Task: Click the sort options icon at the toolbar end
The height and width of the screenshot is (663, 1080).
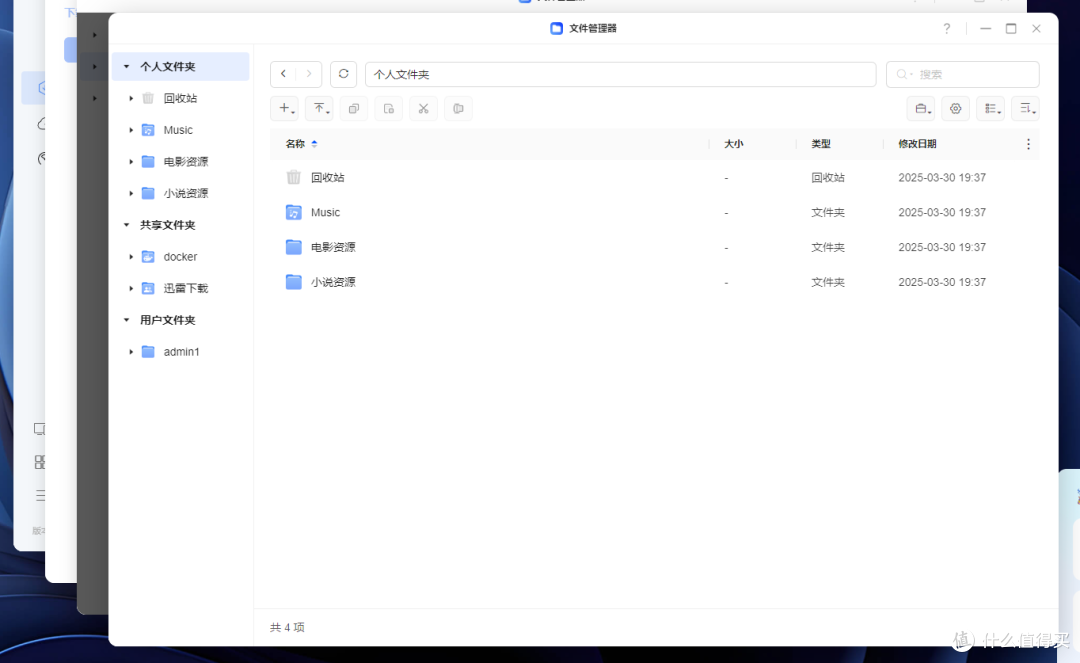Action: click(1026, 108)
